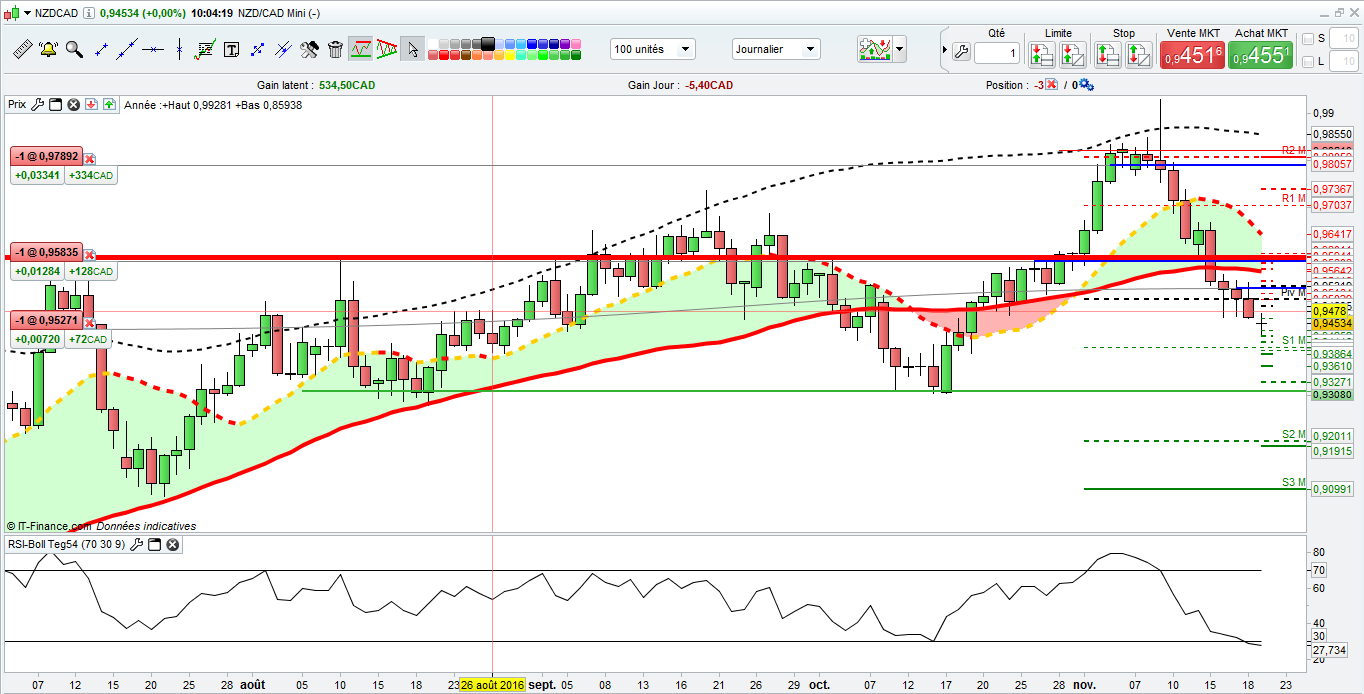Open Prix panel wrench settings
Viewport: 1364px width, 694px height.
point(38,104)
